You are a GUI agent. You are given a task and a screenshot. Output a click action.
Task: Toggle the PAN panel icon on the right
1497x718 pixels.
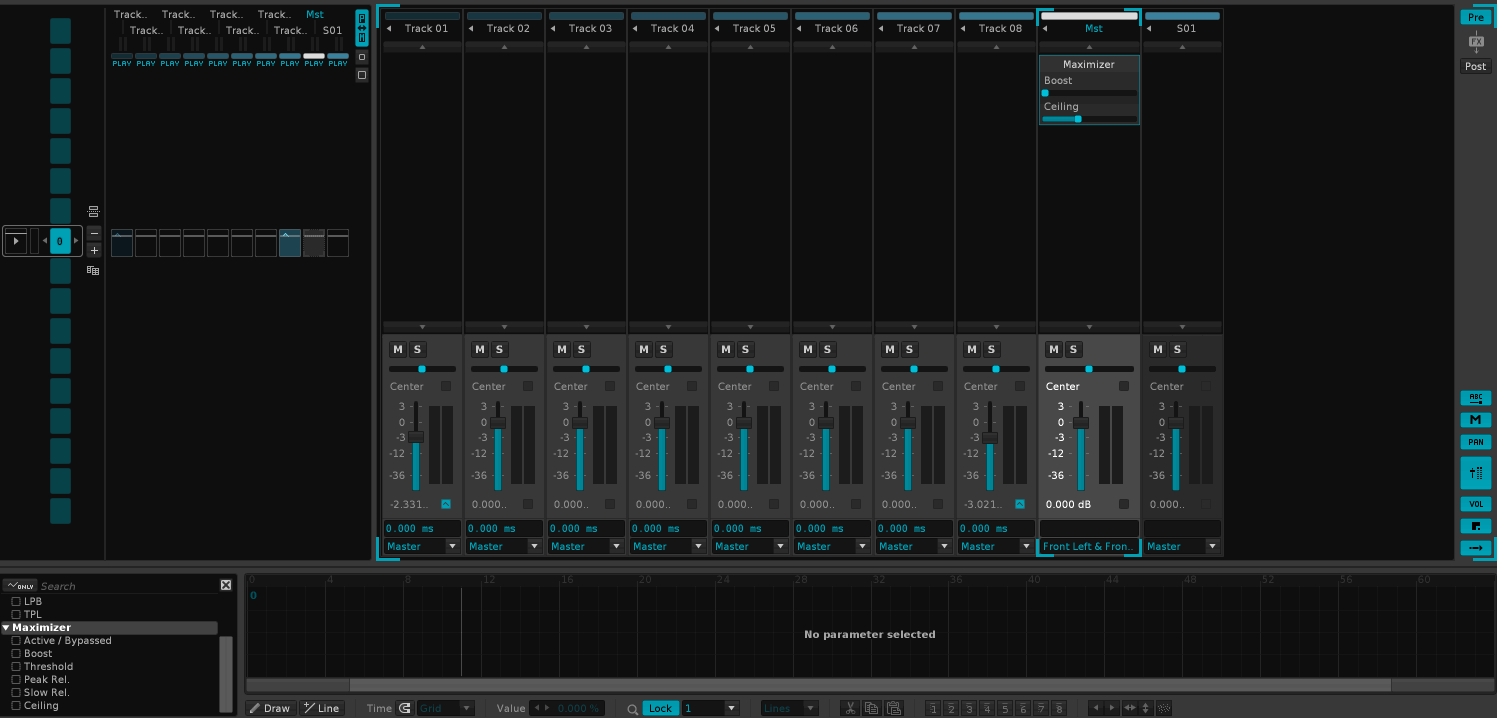[1475, 442]
